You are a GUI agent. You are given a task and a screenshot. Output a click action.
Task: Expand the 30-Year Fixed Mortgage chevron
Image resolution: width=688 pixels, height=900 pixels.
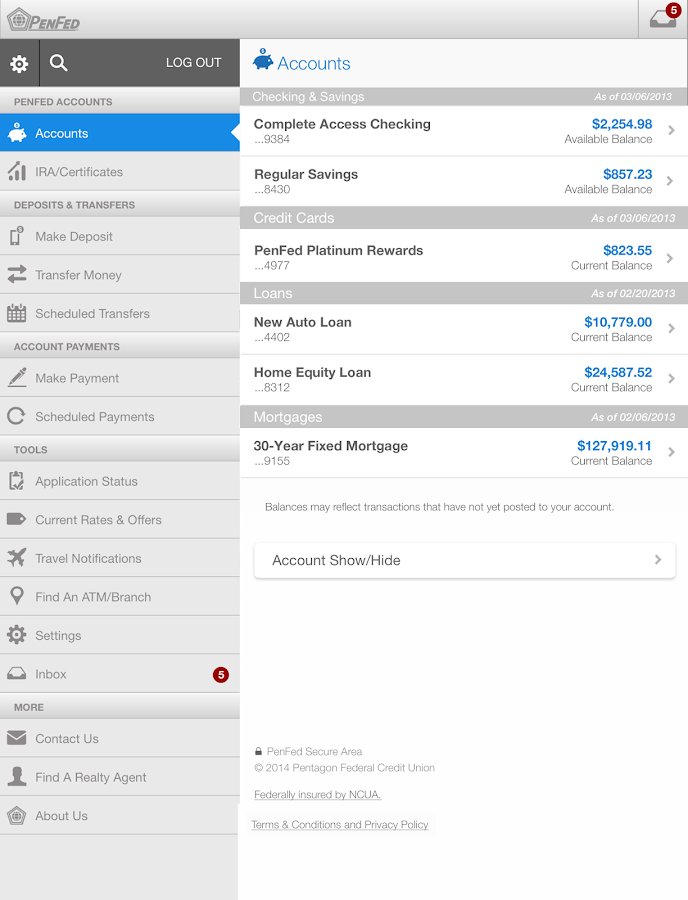[x=671, y=453]
